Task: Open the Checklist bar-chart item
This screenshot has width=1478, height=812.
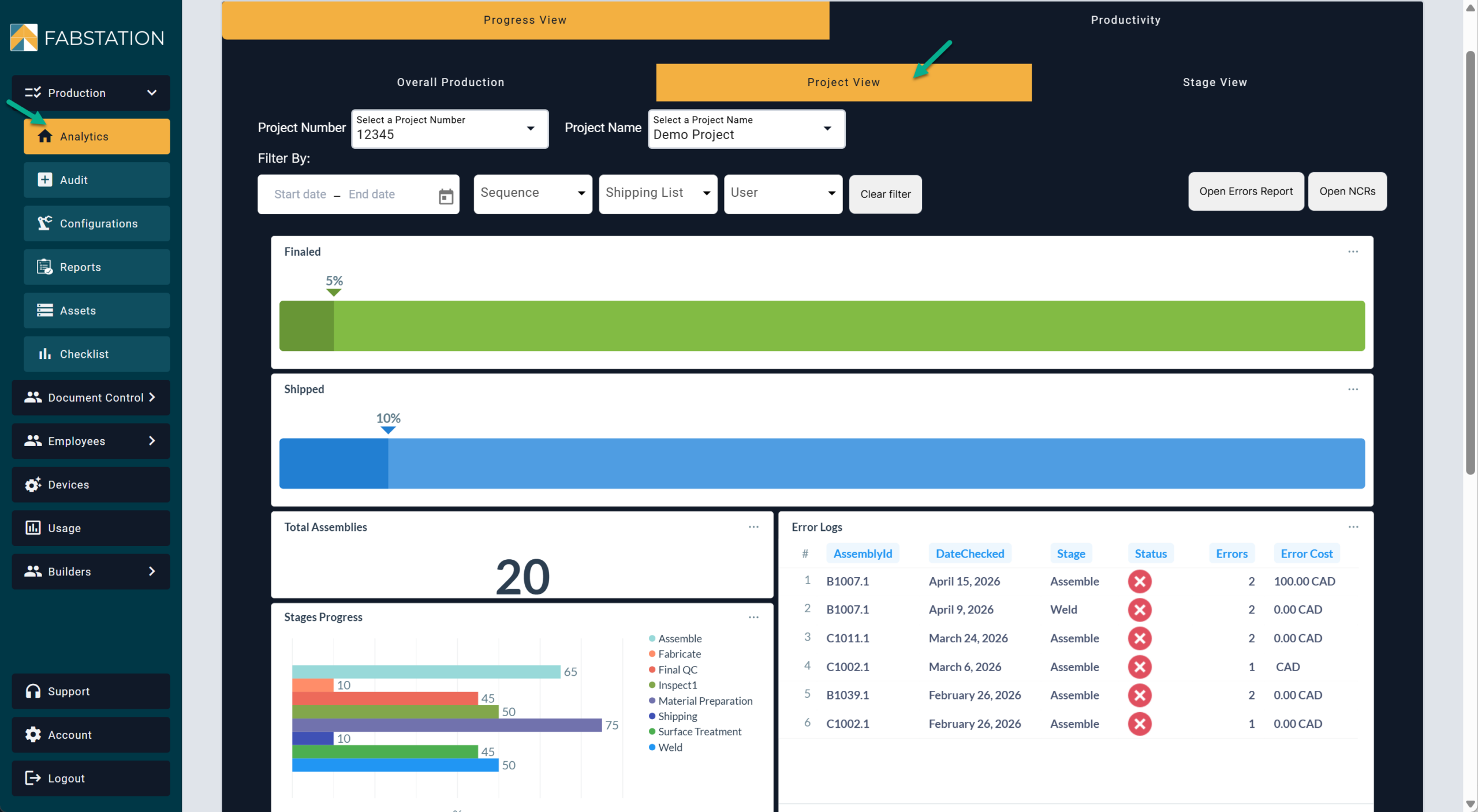Action: (x=96, y=354)
